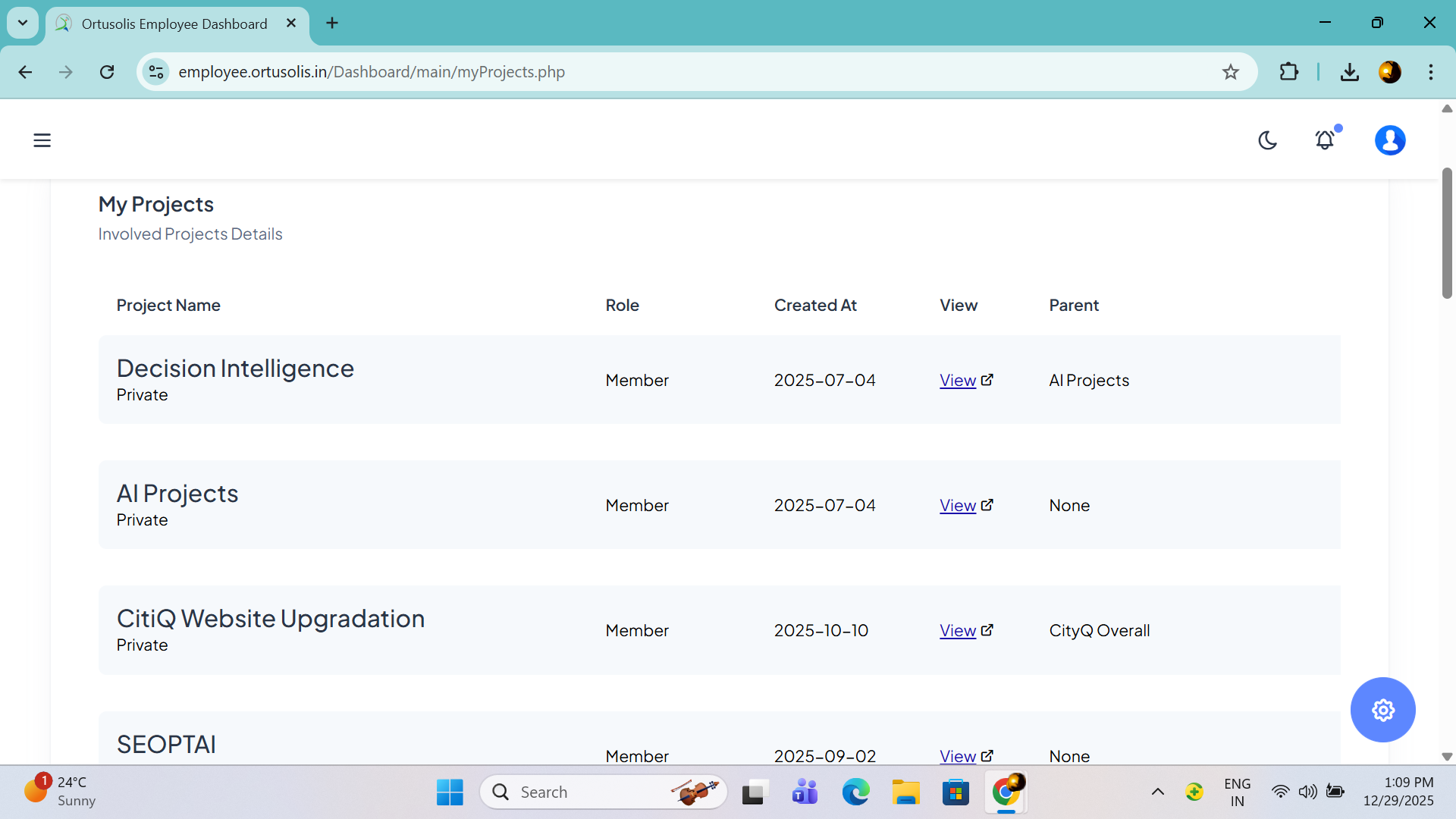The width and height of the screenshot is (1456, 819).
Task: Click the page vertical scrollbar thumb
Action: [x=1446, y=234]
